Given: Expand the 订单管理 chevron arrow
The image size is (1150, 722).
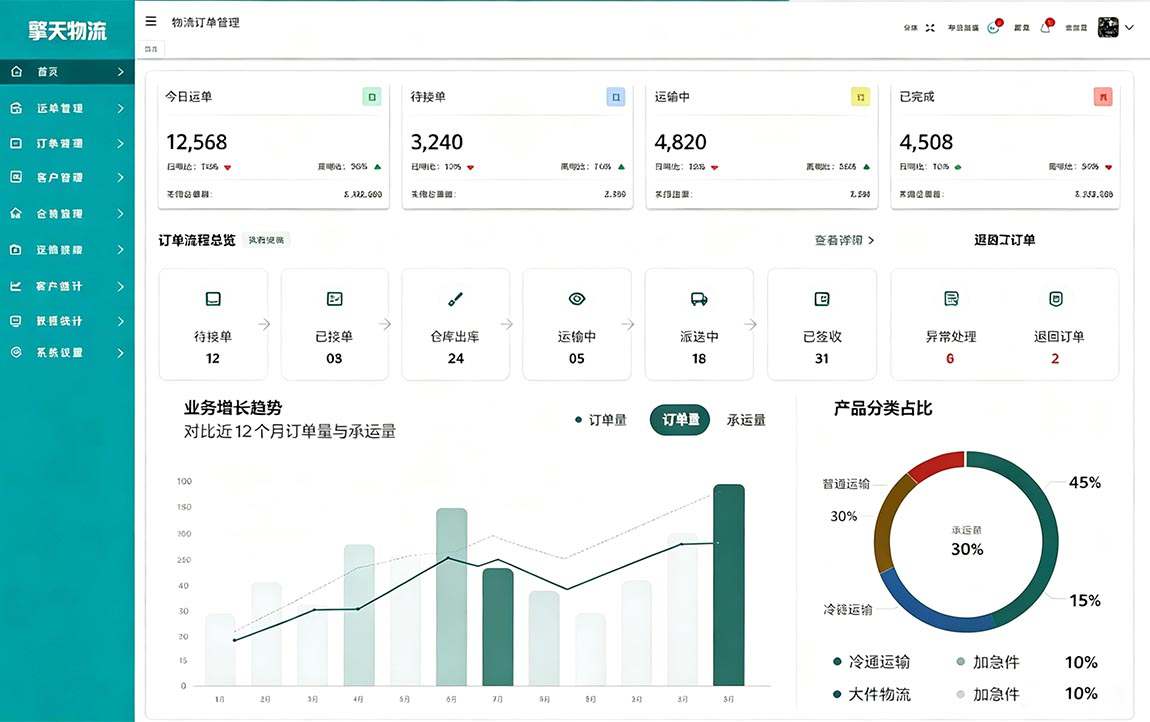Looking at the screenshot, I should (120, 143).
